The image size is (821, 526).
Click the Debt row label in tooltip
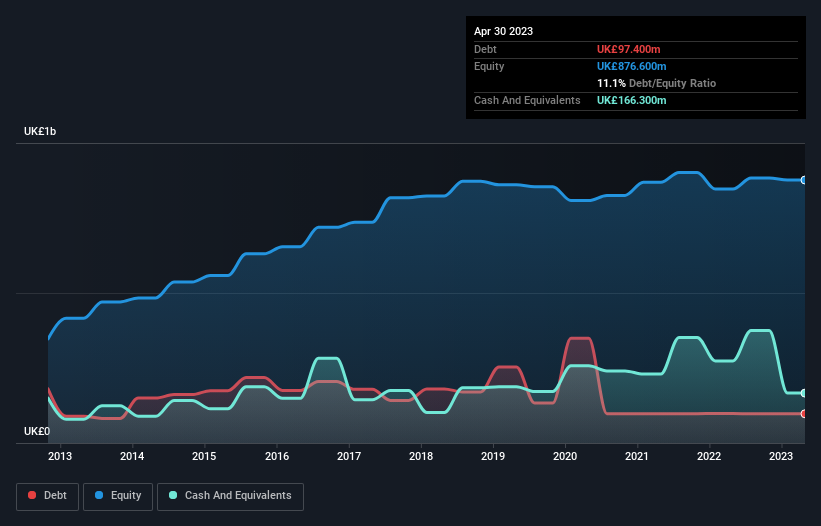click(485, 49)
